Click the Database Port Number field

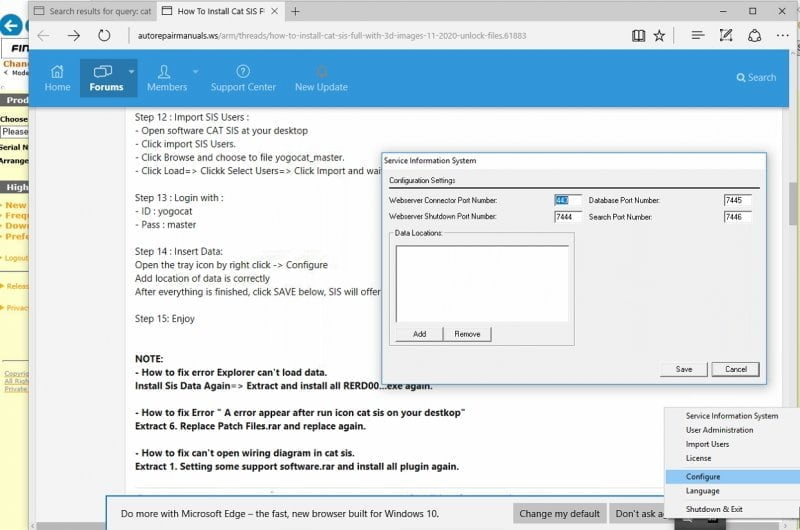click(737, 200)
